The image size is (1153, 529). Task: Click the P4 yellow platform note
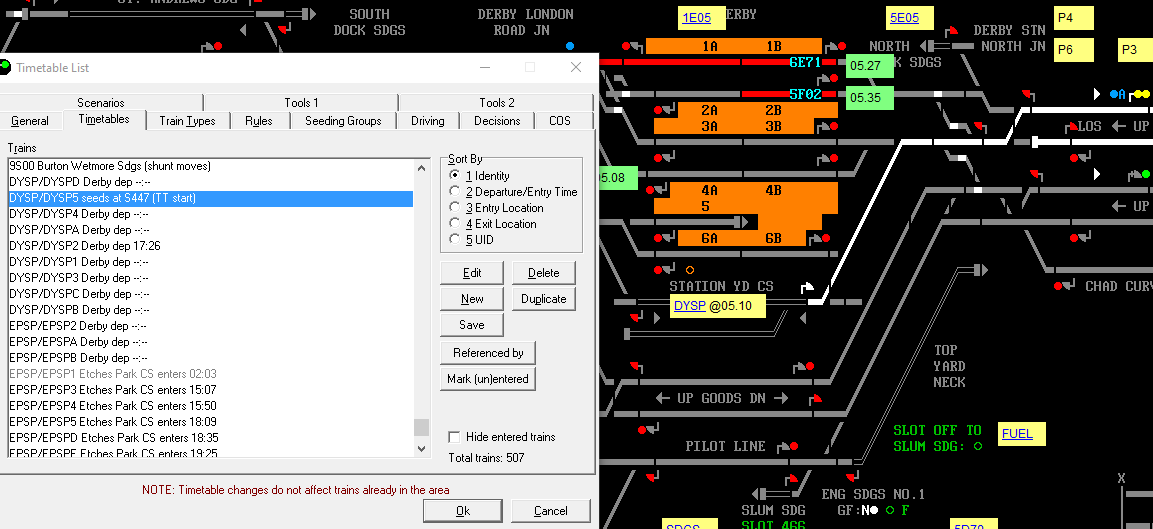1073,18
